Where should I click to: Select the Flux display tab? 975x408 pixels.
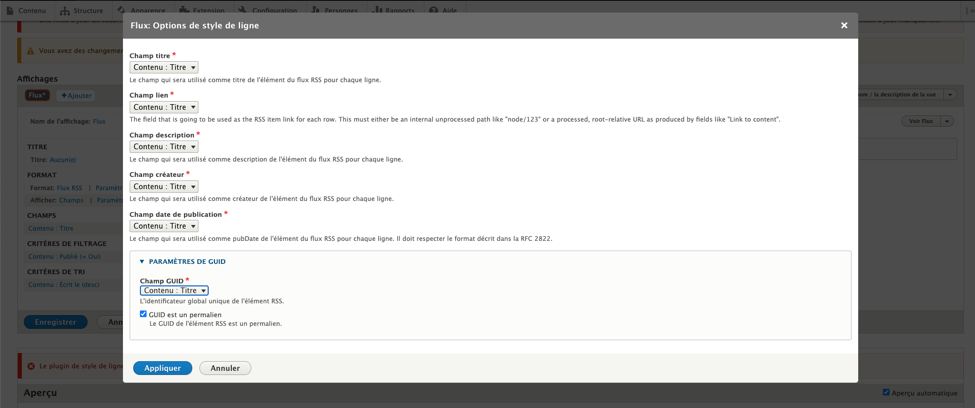(x=37, y=95)
